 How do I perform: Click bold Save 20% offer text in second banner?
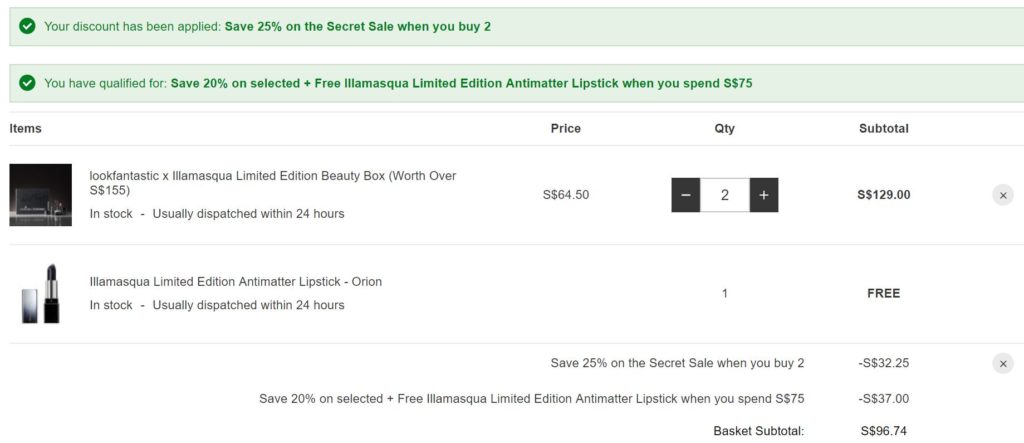(461, 83)
